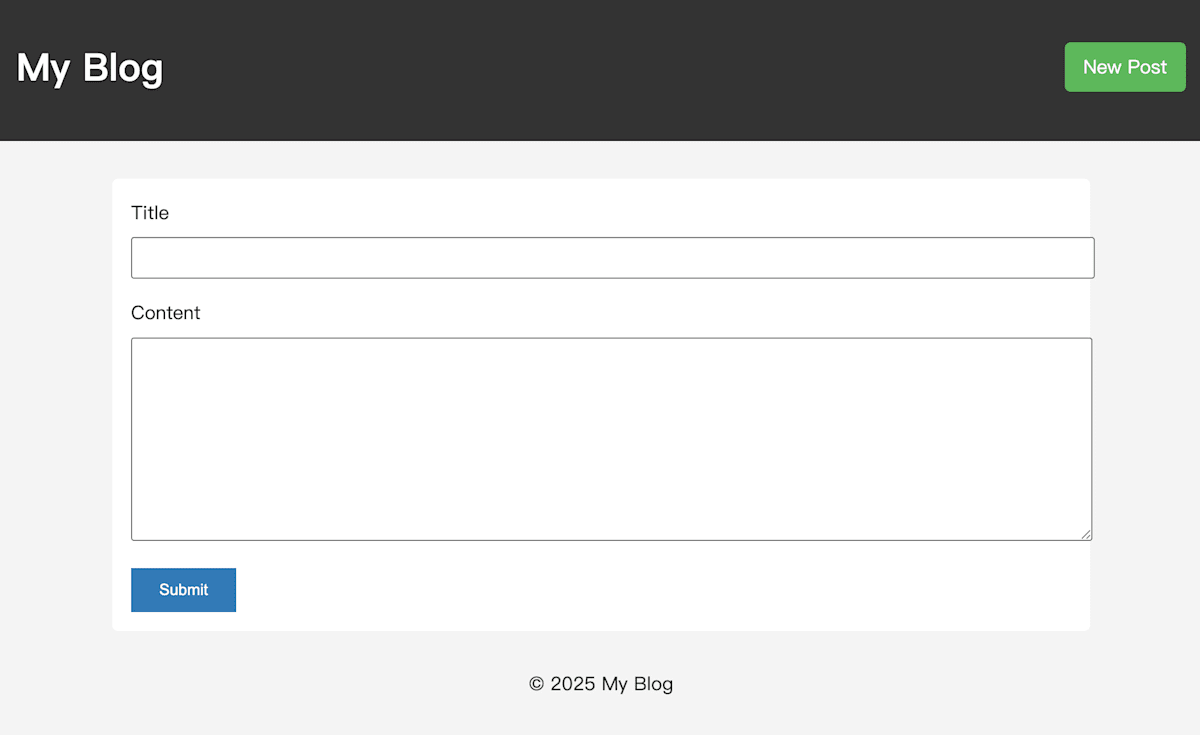Select the My Blog site heading
Image resolution: width=1200 pixels, height=735 pixels.
89,68
